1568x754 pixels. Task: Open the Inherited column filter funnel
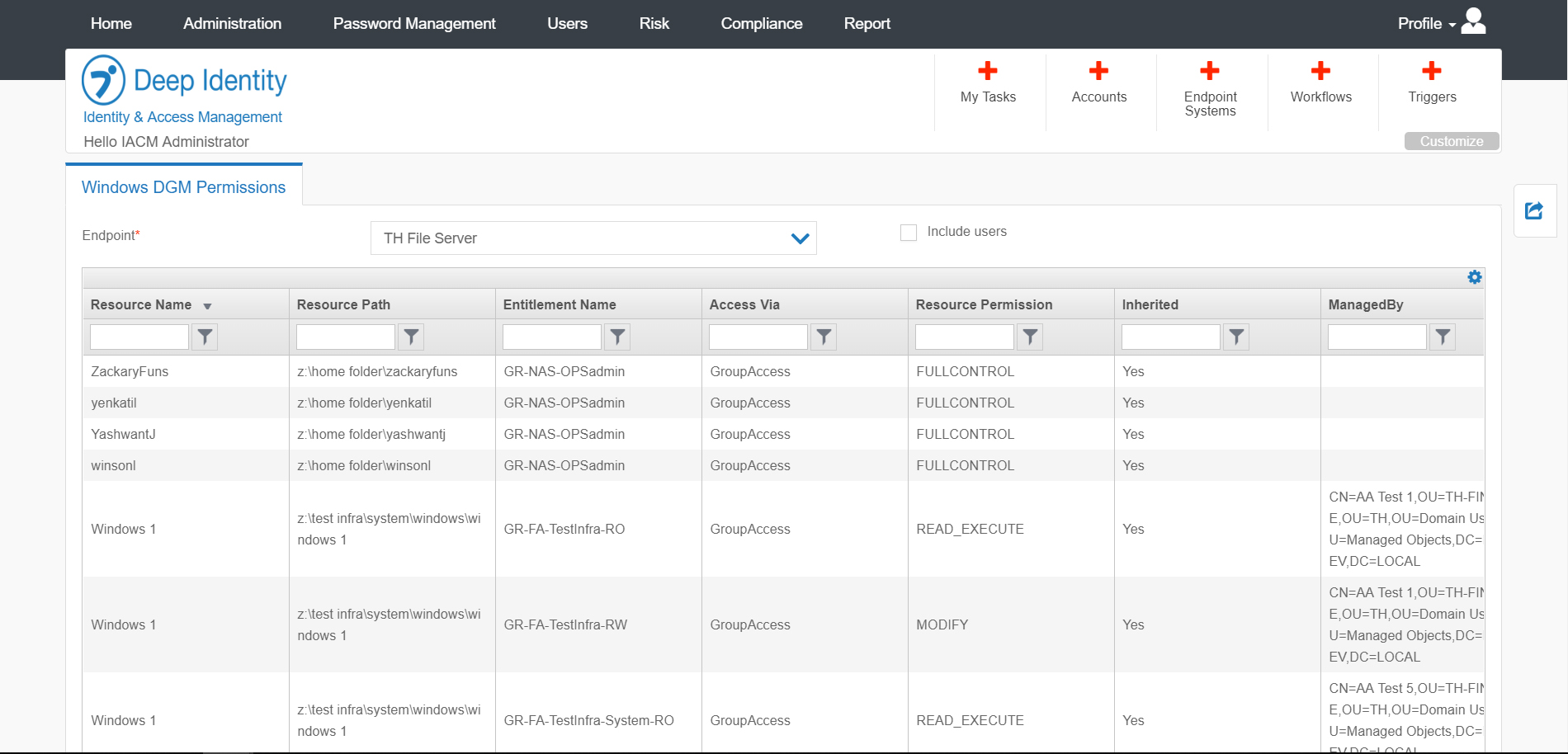tap(1235, 337)
